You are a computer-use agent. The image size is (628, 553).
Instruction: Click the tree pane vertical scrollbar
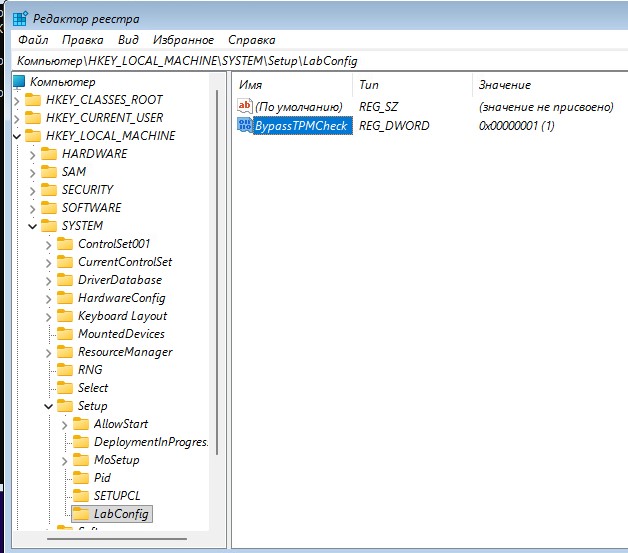(x=217, y=272)
